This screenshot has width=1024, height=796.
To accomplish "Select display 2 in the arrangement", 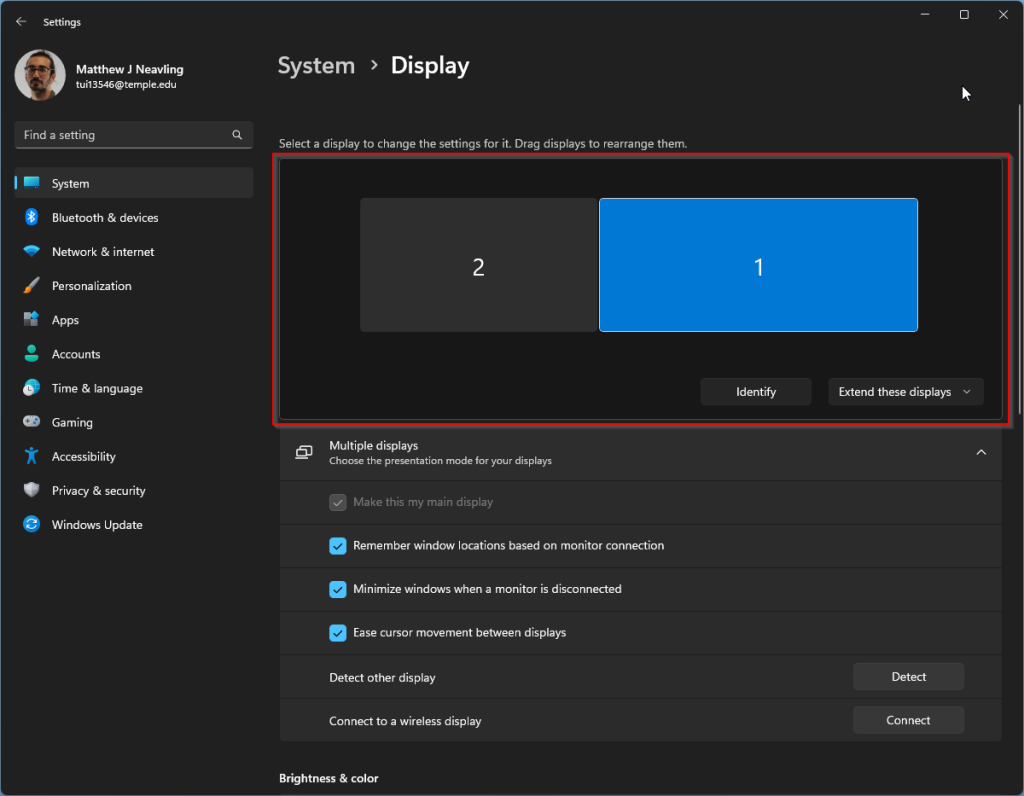I will pyautogui.click(x=478, y=265).
